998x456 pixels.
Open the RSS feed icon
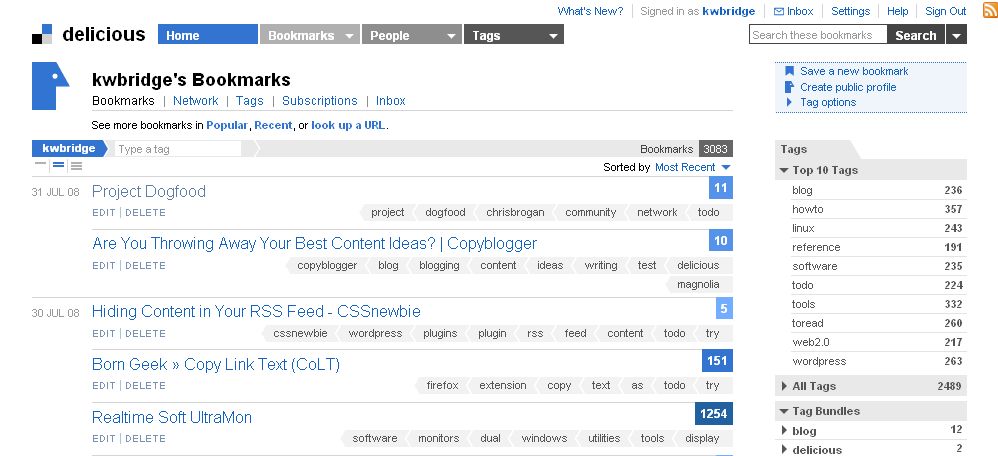tap(990, 11)
